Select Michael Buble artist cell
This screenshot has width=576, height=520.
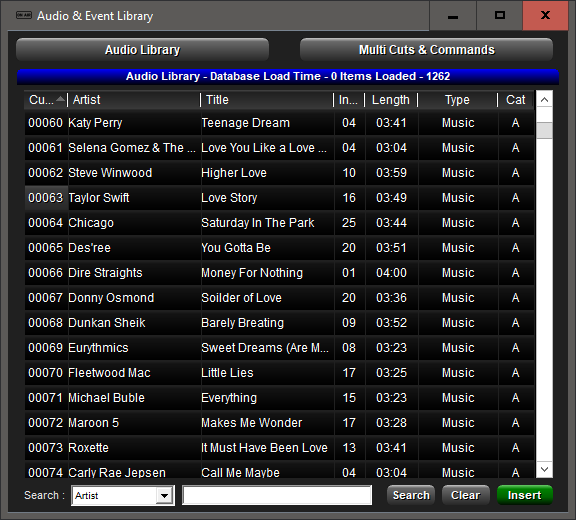(134, 397)
